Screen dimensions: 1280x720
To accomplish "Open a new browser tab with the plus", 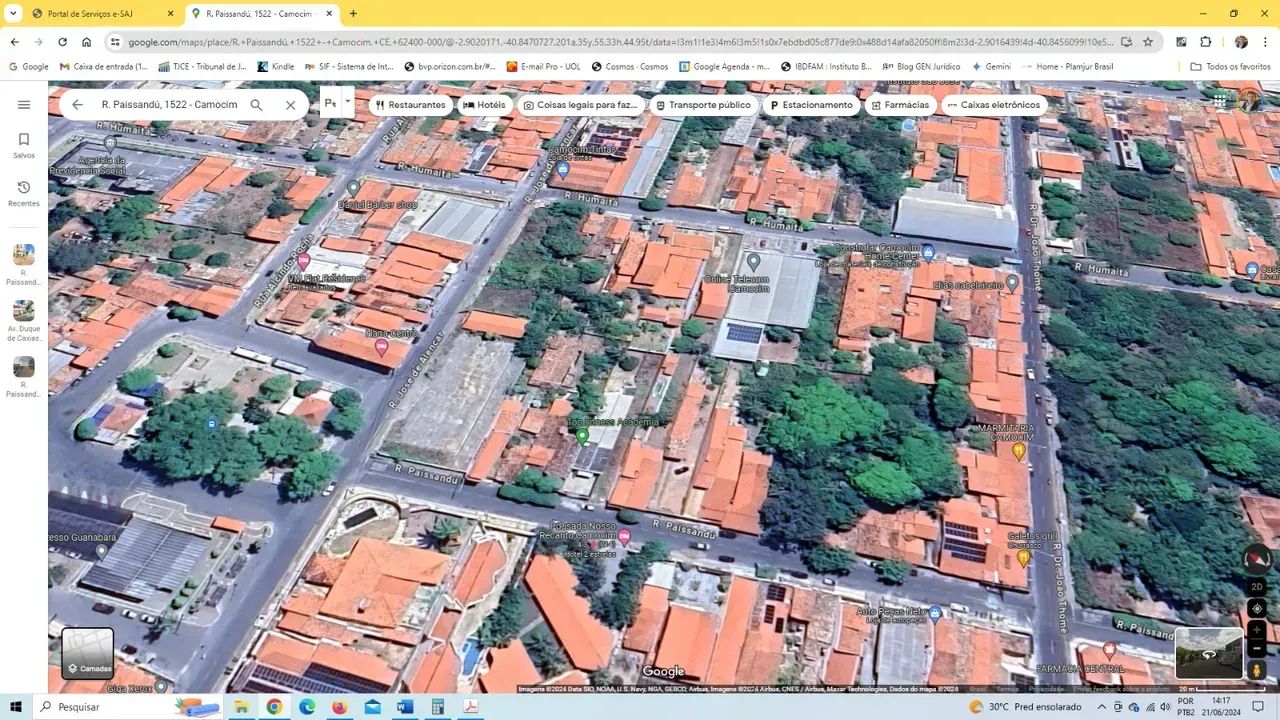I will [353, 14].
